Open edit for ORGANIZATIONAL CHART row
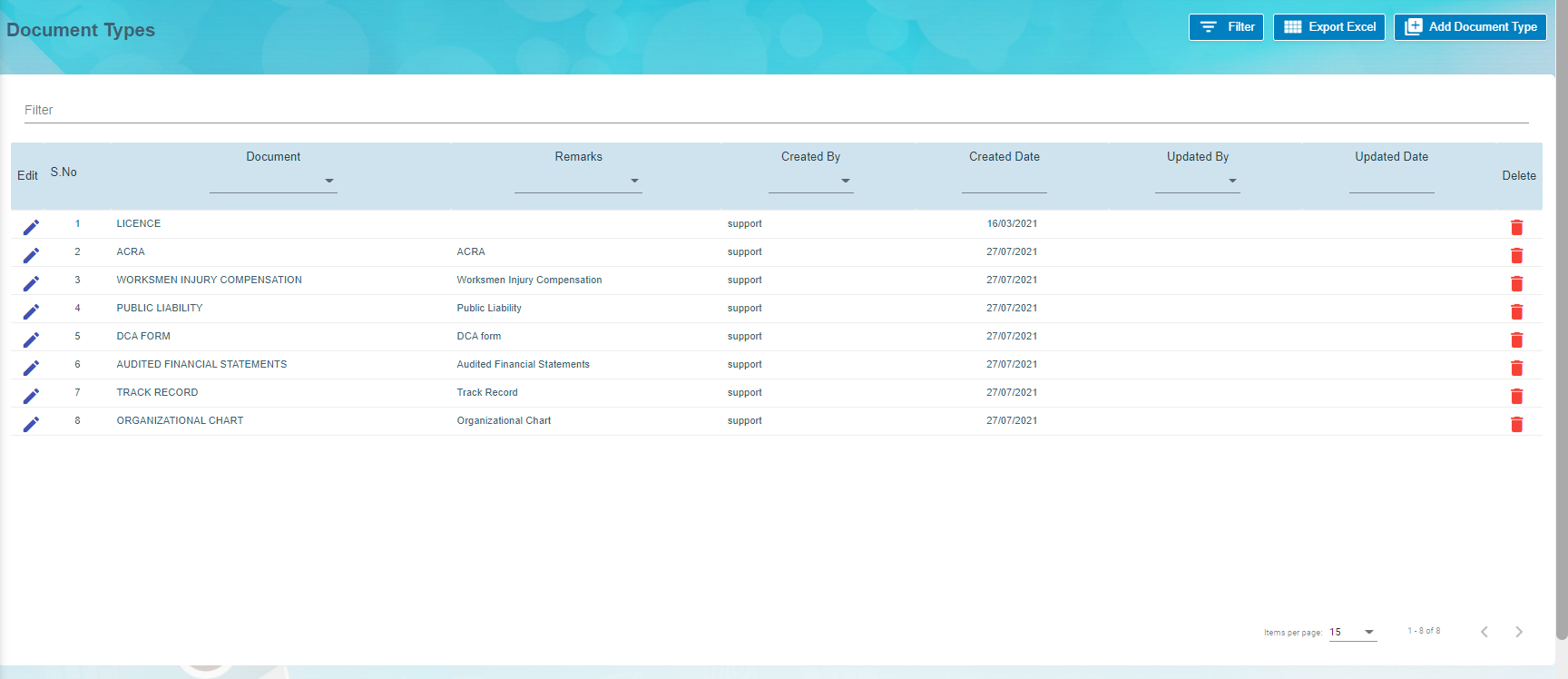This screenshot has height=679, width=1568. coord(31,424)
